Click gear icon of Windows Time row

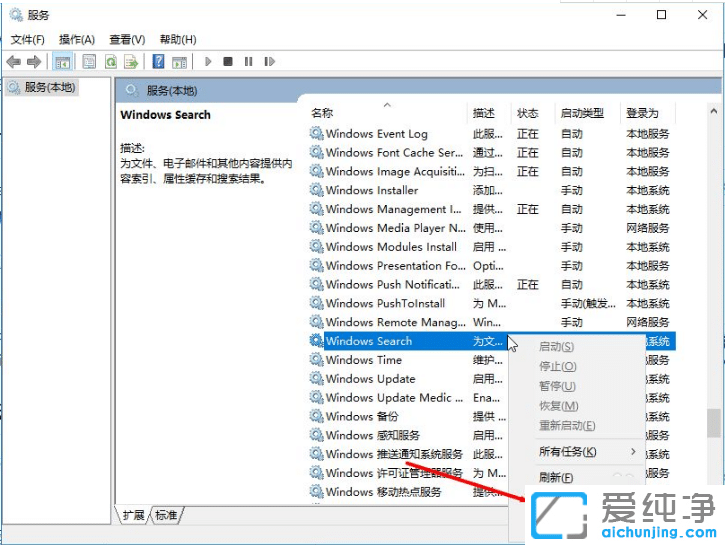point(317,360)
